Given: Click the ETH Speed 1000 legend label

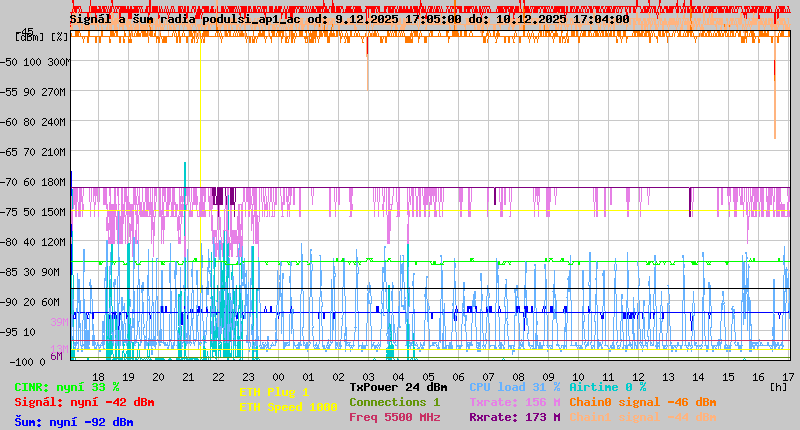Looking at the screenshot, I should click(x=287, y=407).
